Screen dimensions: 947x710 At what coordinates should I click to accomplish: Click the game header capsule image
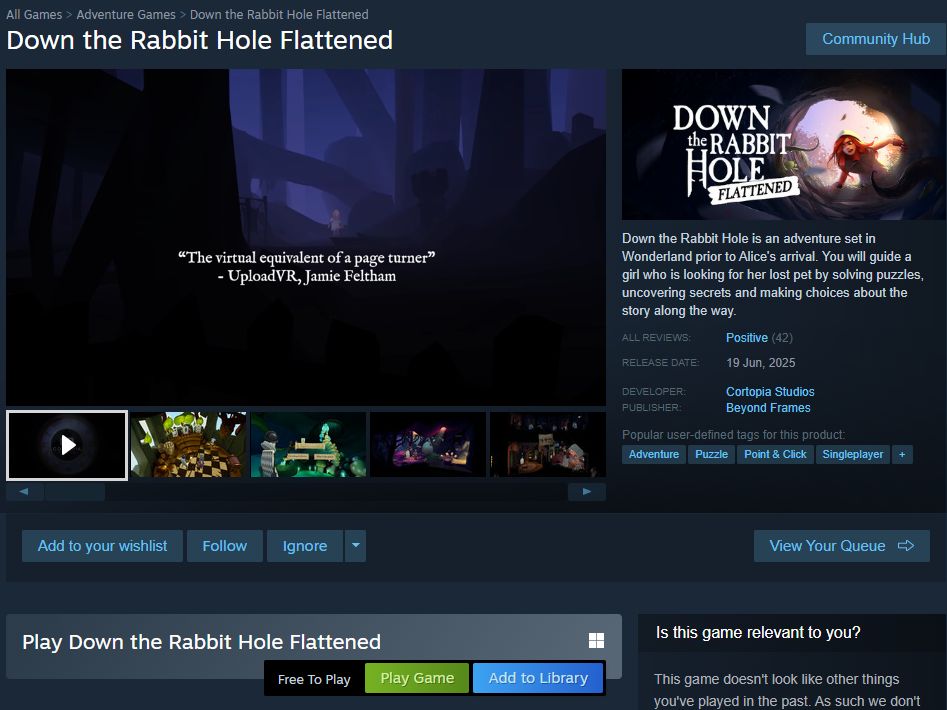pos(784,144)
